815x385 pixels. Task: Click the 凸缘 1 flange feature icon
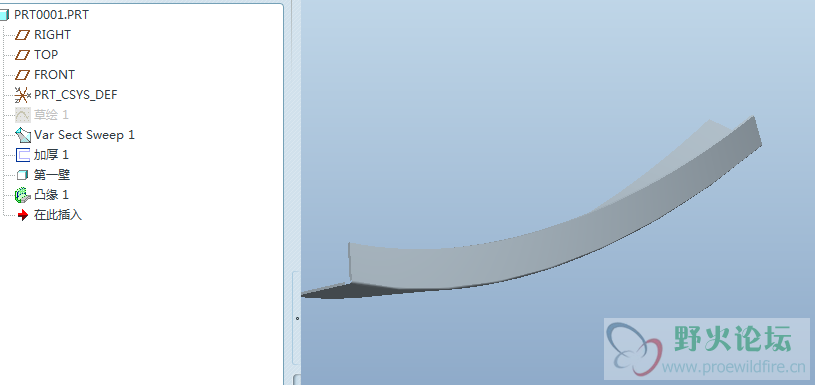point(23,195)
